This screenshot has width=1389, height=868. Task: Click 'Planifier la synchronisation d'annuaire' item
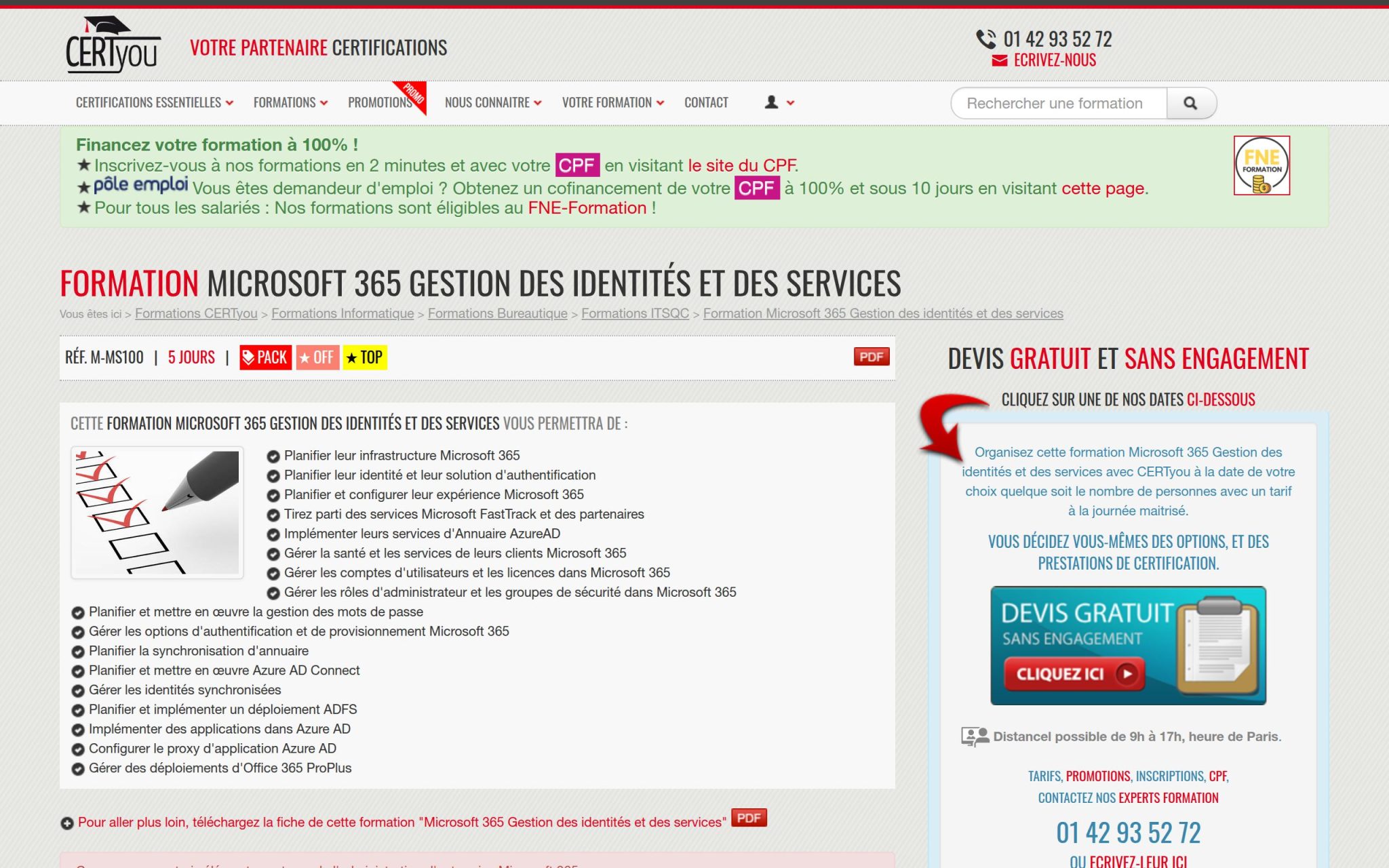pos(199,651)
